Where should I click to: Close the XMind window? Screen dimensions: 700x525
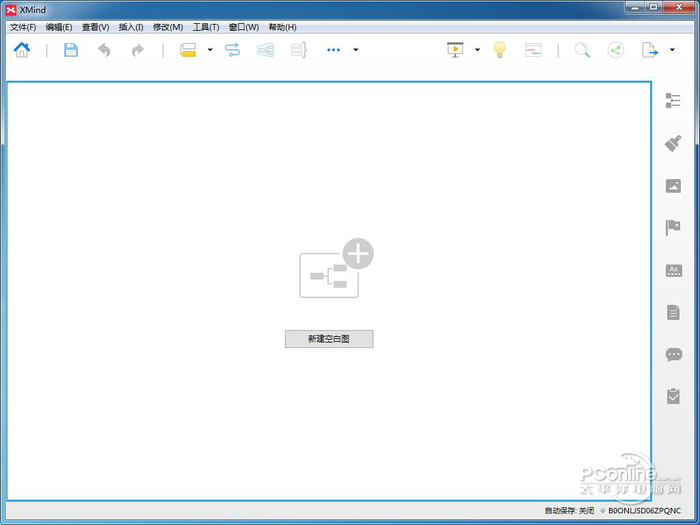pos(679,8)
